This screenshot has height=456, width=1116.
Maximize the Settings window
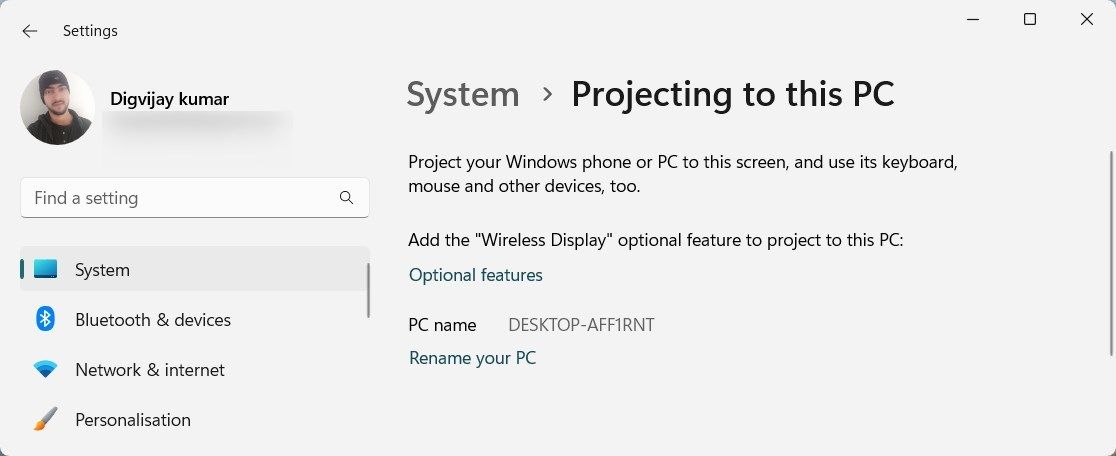click(x=1030, y=19)
